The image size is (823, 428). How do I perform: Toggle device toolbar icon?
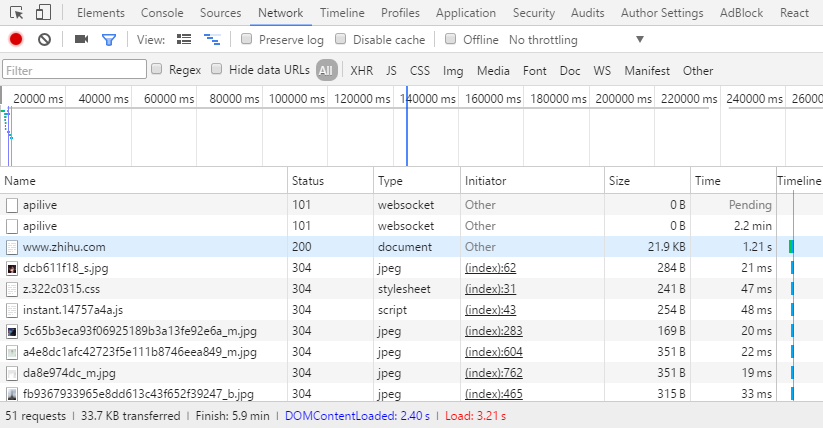click(x=44, y=13)
